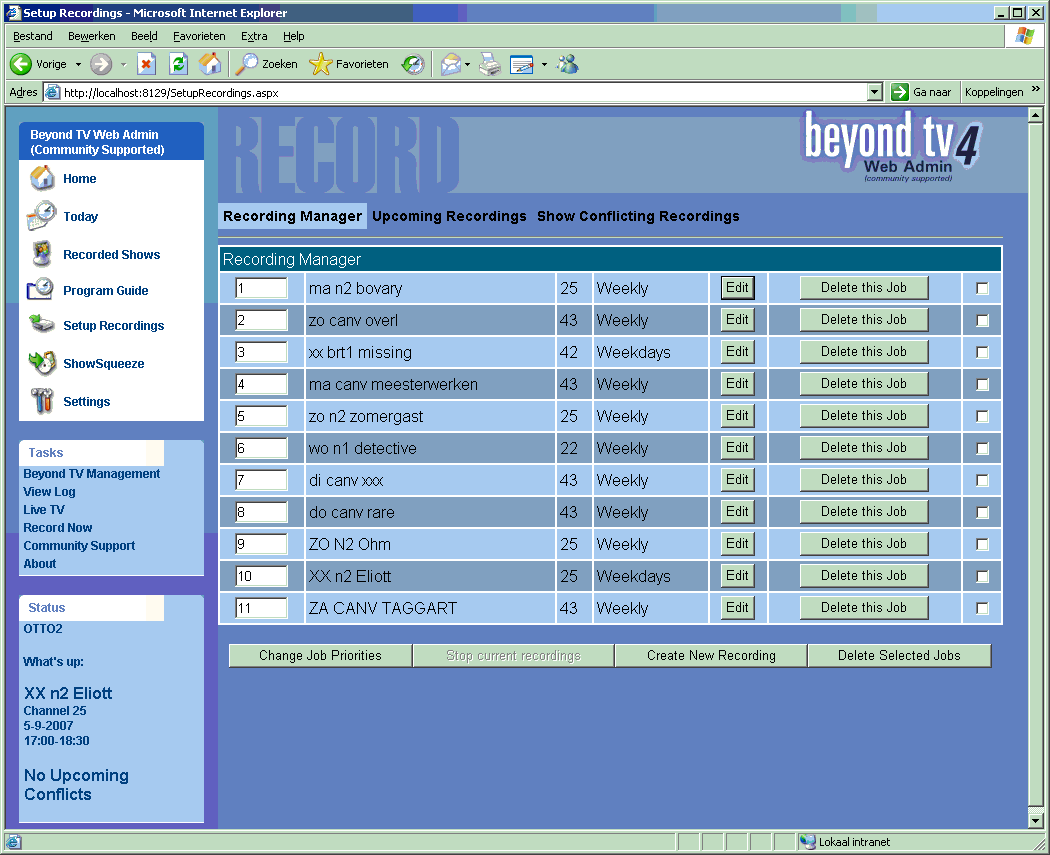Screen dimensions: 1050x855
Task: Expand the Koppelingen chevron
Action: pos(1036,88)
